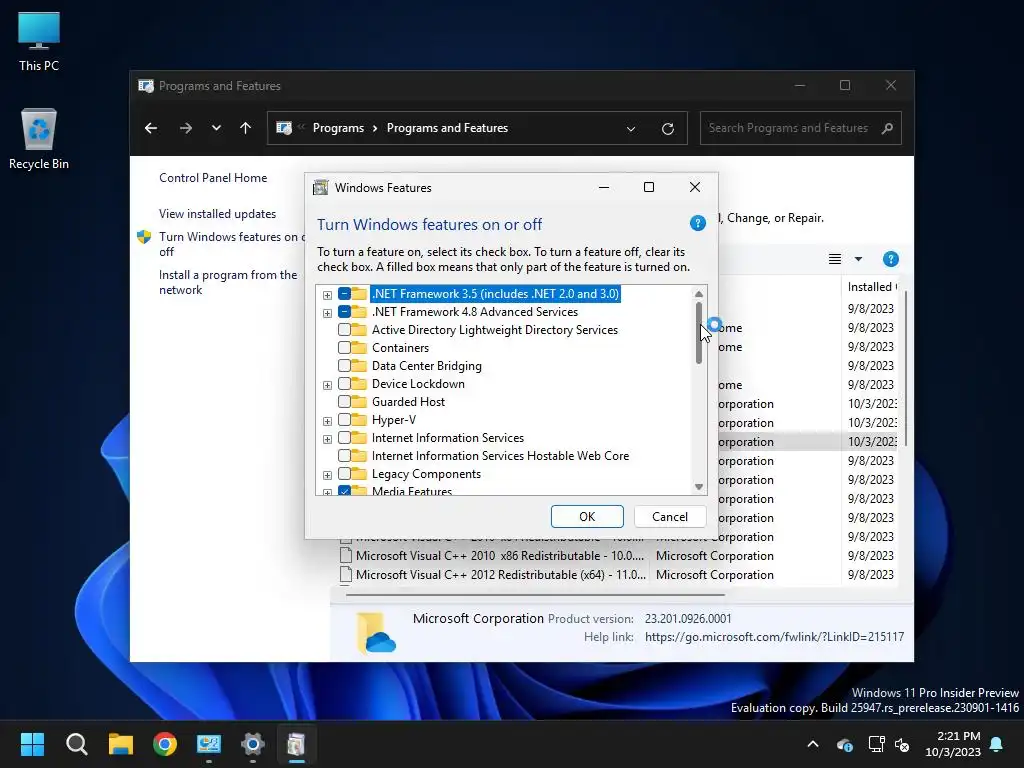Expand the Hyper-V node
The image size is (1024, 768).
pos(327,421)
